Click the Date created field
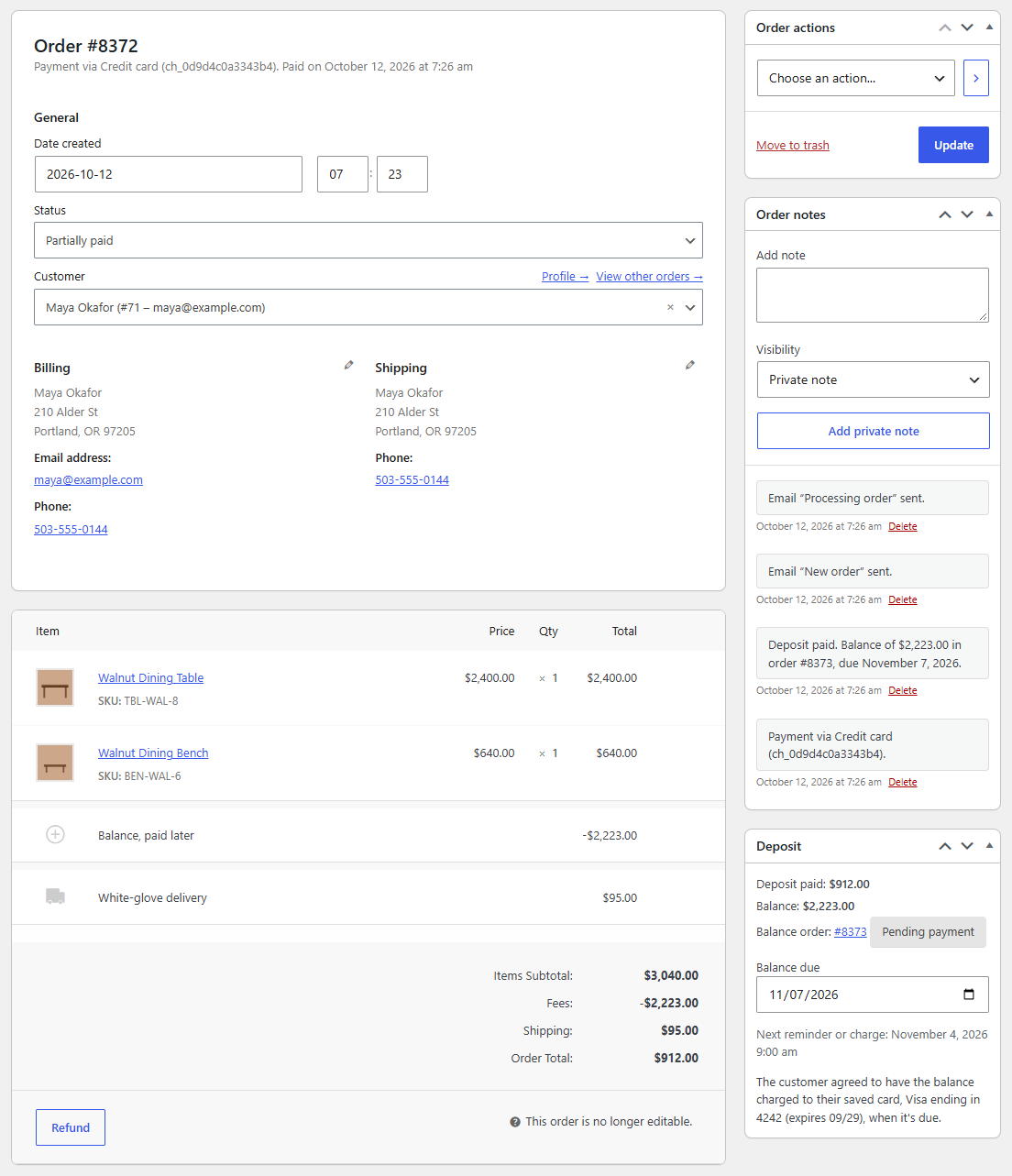Screen dimensions: 1012x1176 [169, 174]
